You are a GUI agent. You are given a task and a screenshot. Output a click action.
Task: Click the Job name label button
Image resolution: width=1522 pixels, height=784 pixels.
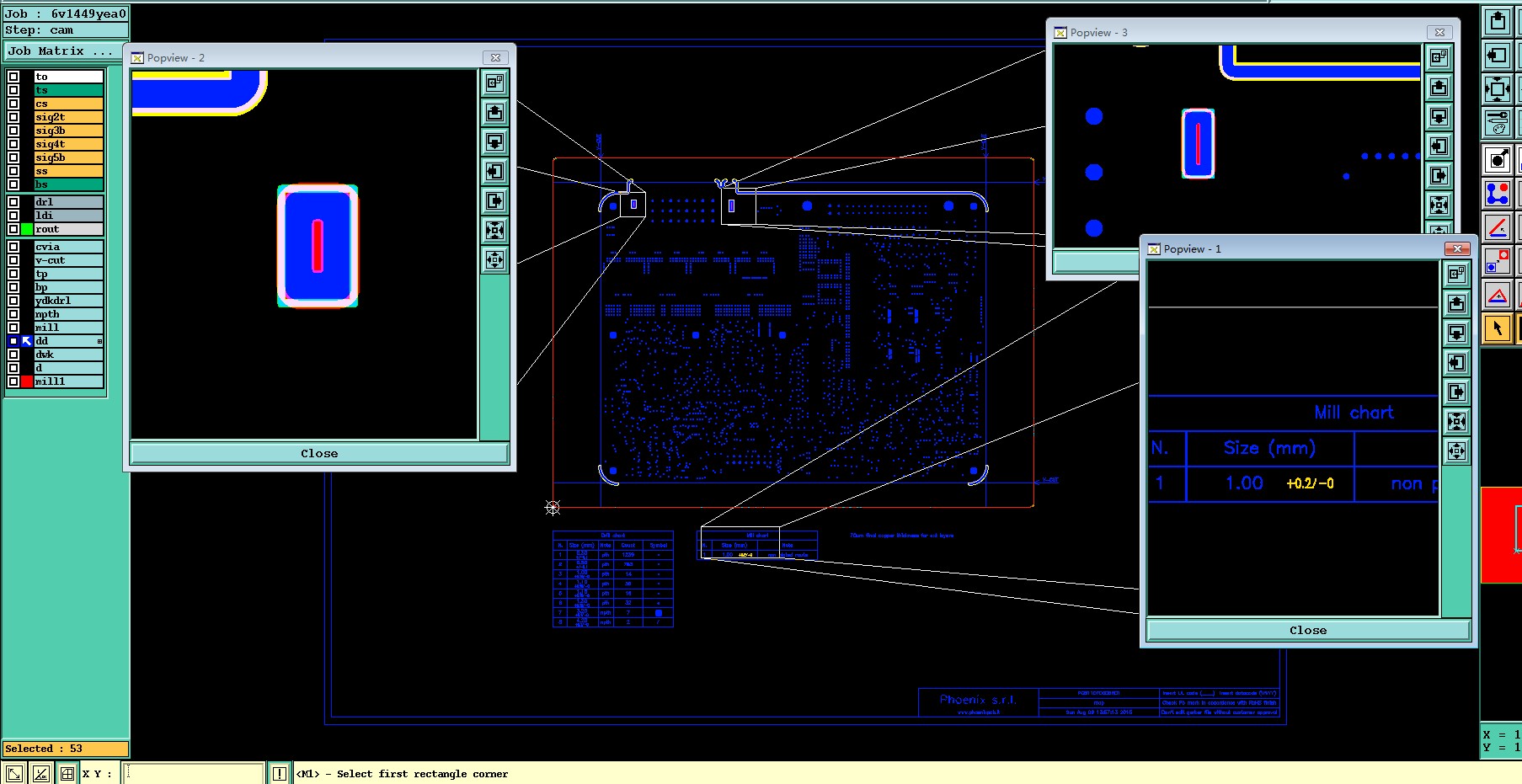tap(66, 13)
